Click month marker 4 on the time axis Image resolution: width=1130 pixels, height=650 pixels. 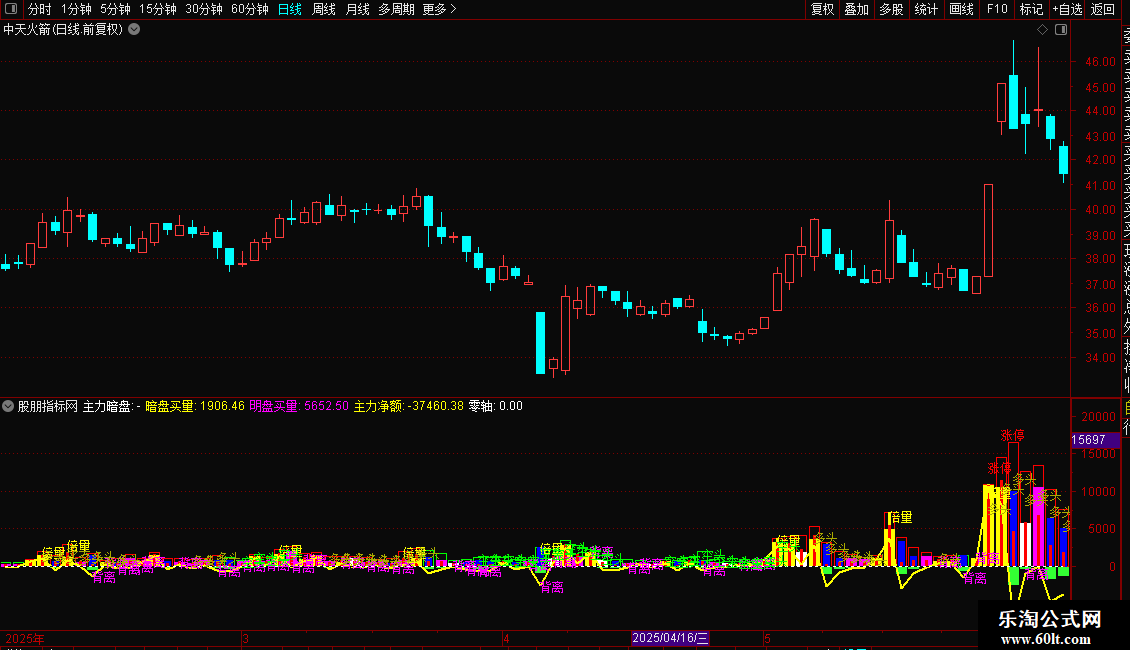507,638
